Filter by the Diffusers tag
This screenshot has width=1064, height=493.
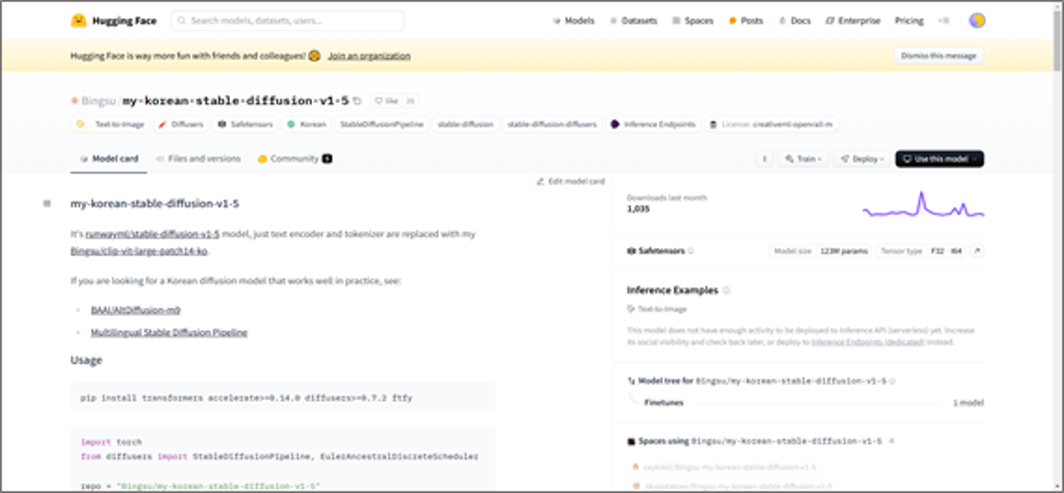tap(180, 125)
